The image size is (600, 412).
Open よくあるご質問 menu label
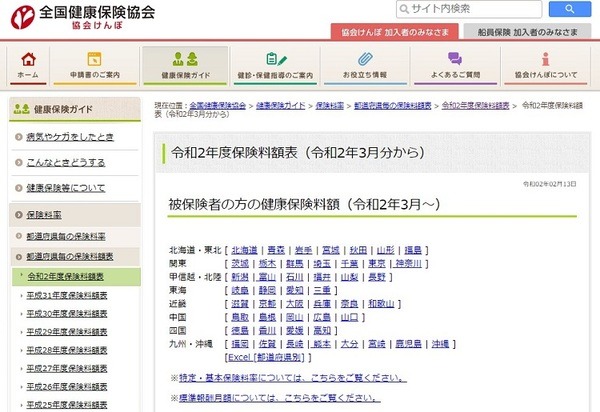(x=455, y=75)
